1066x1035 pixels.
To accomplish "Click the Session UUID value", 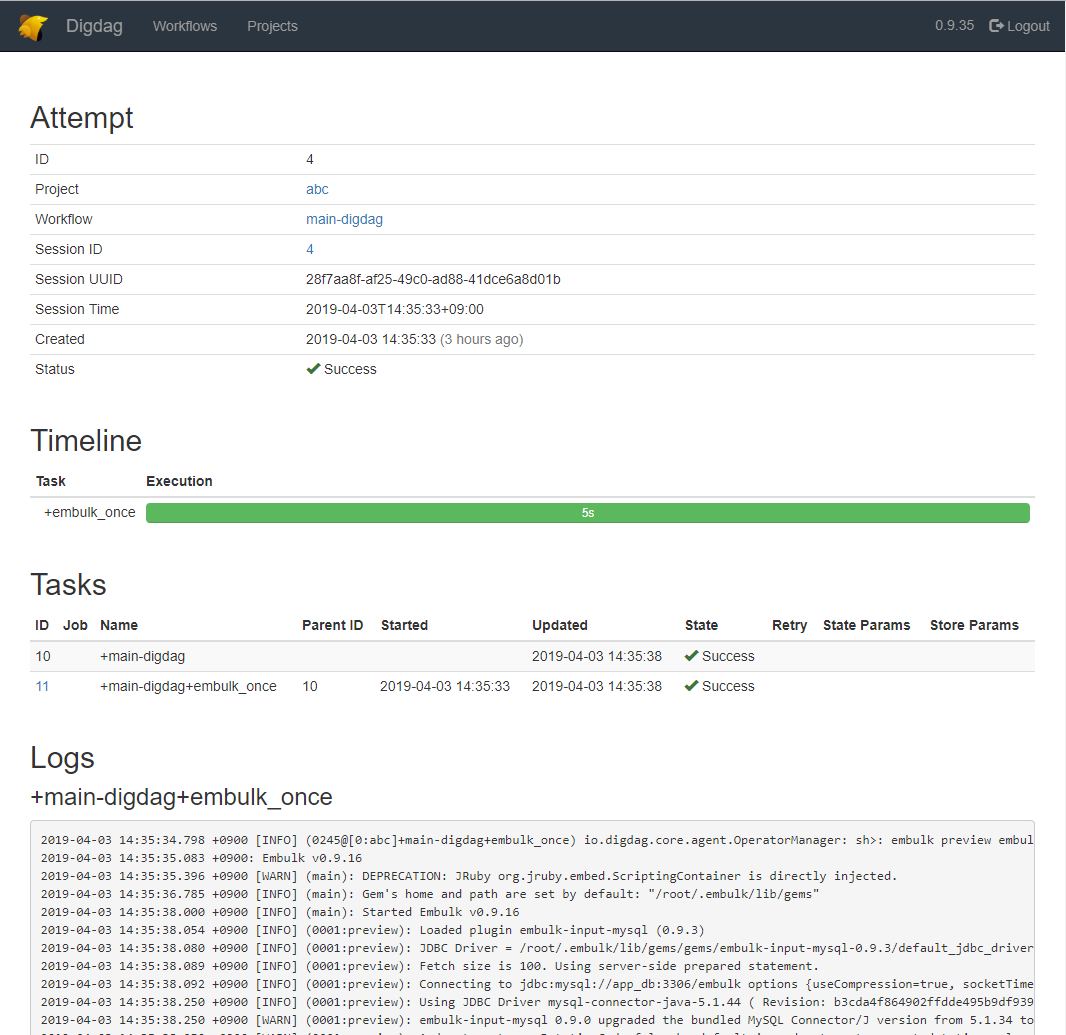I will click(x=433, y=279).
